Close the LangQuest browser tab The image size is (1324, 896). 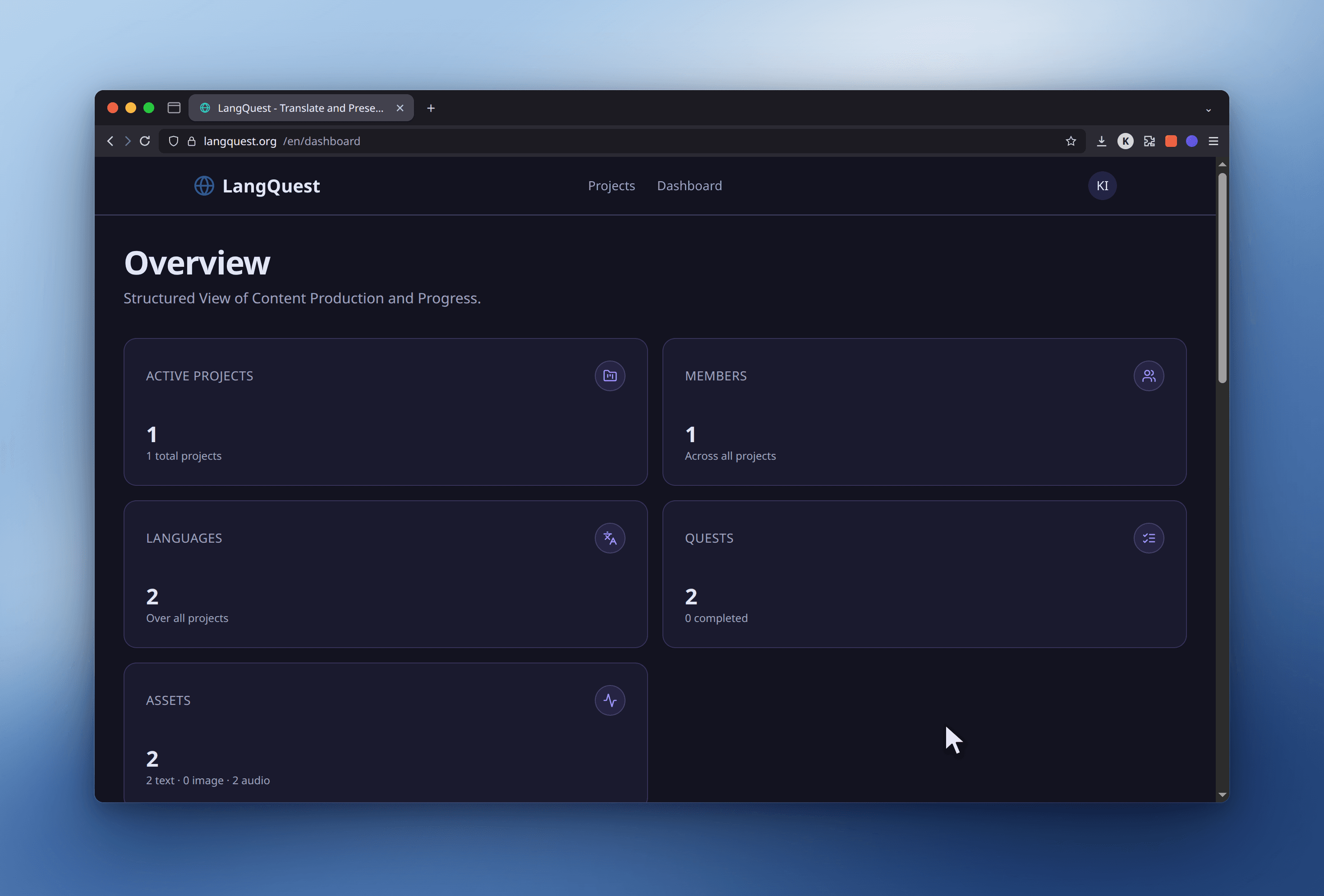pyautogui.click(x=400, y=108)
